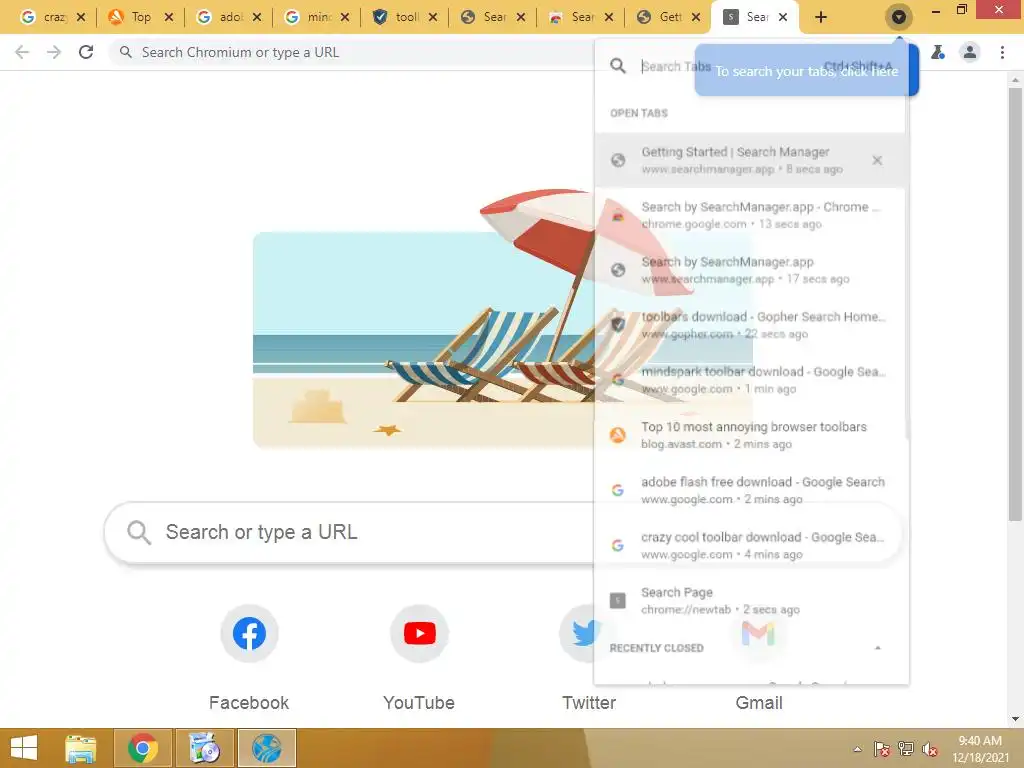Select 'mindspark toolbar download - Google Search' entry
Image resolution: width=1024 pixels, height=768 pixels.
750,379
